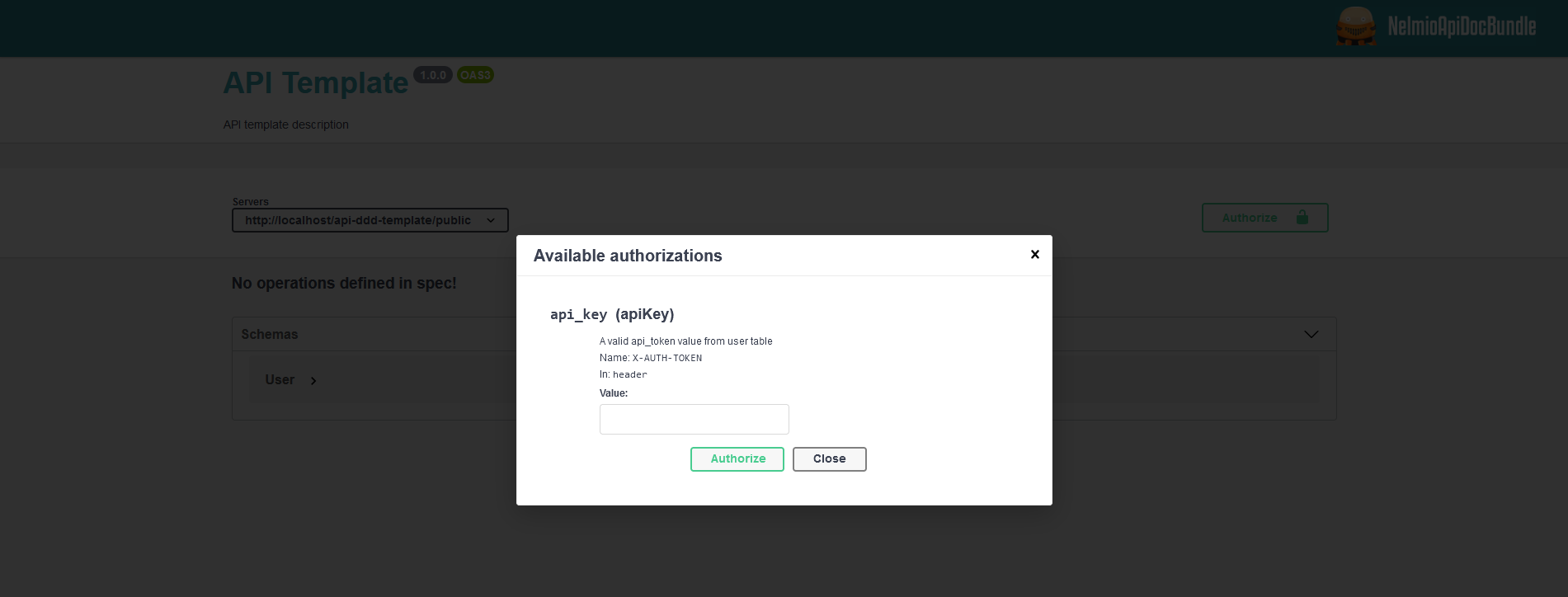
Task: Click the page Authorize button with lock
Action: [1264, 218]
